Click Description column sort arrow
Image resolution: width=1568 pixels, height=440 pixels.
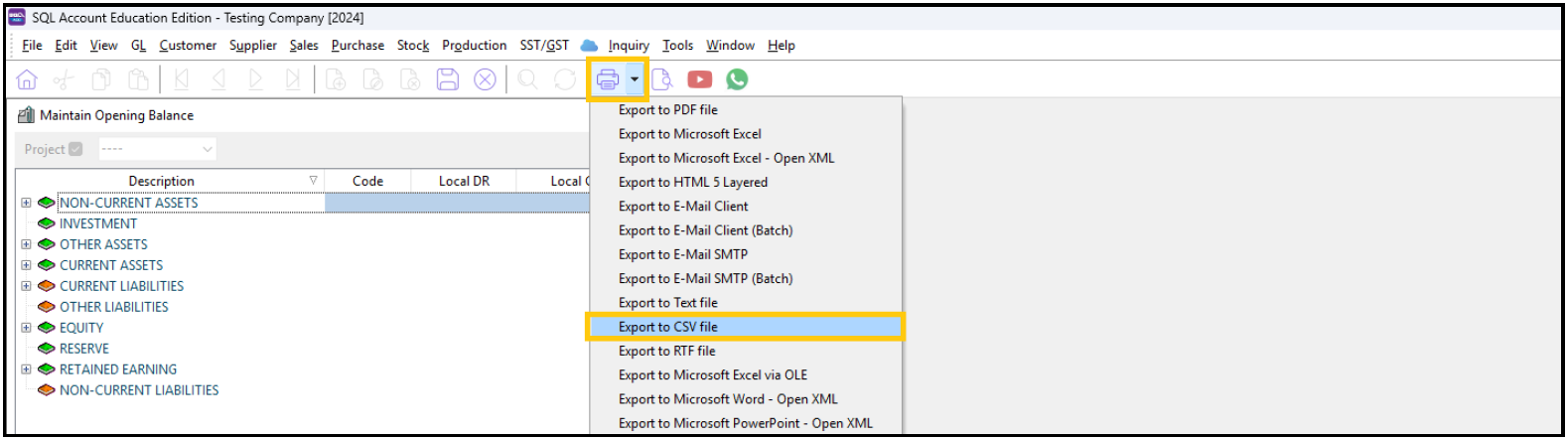click(x=313, y=181)
